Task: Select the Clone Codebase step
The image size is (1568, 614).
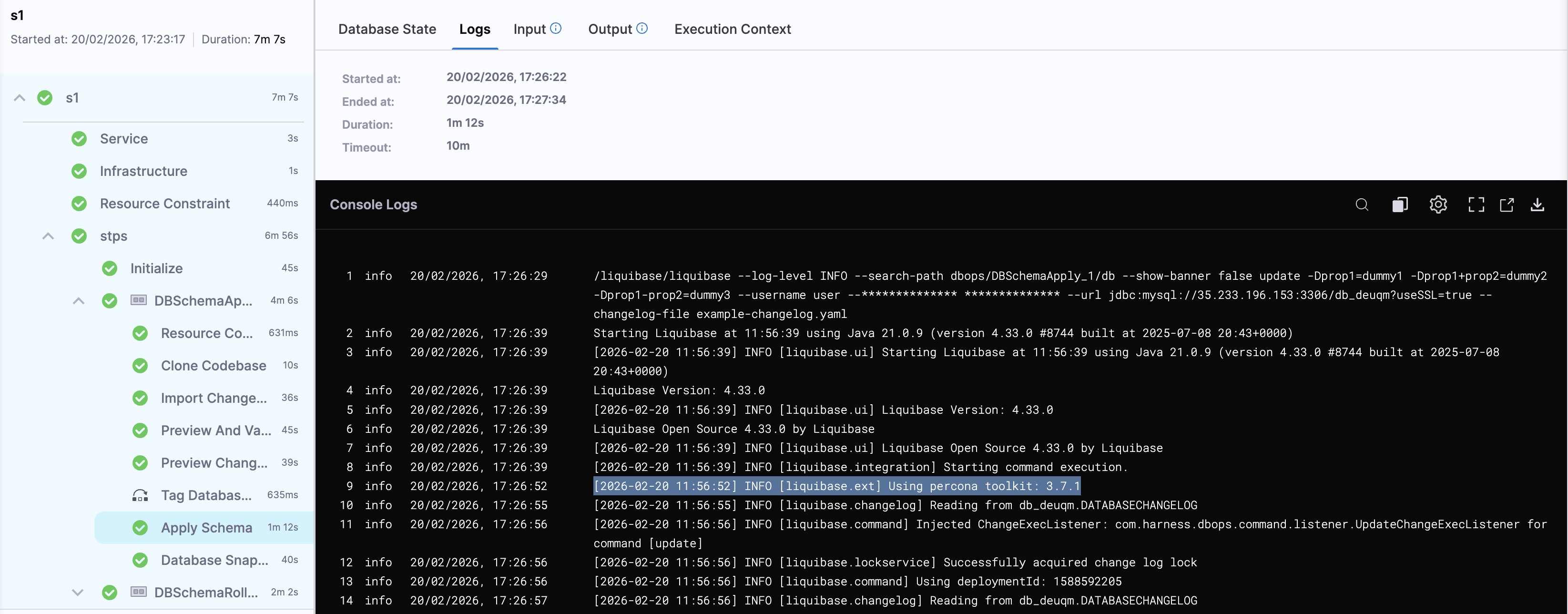Action: tap(214, 366)
